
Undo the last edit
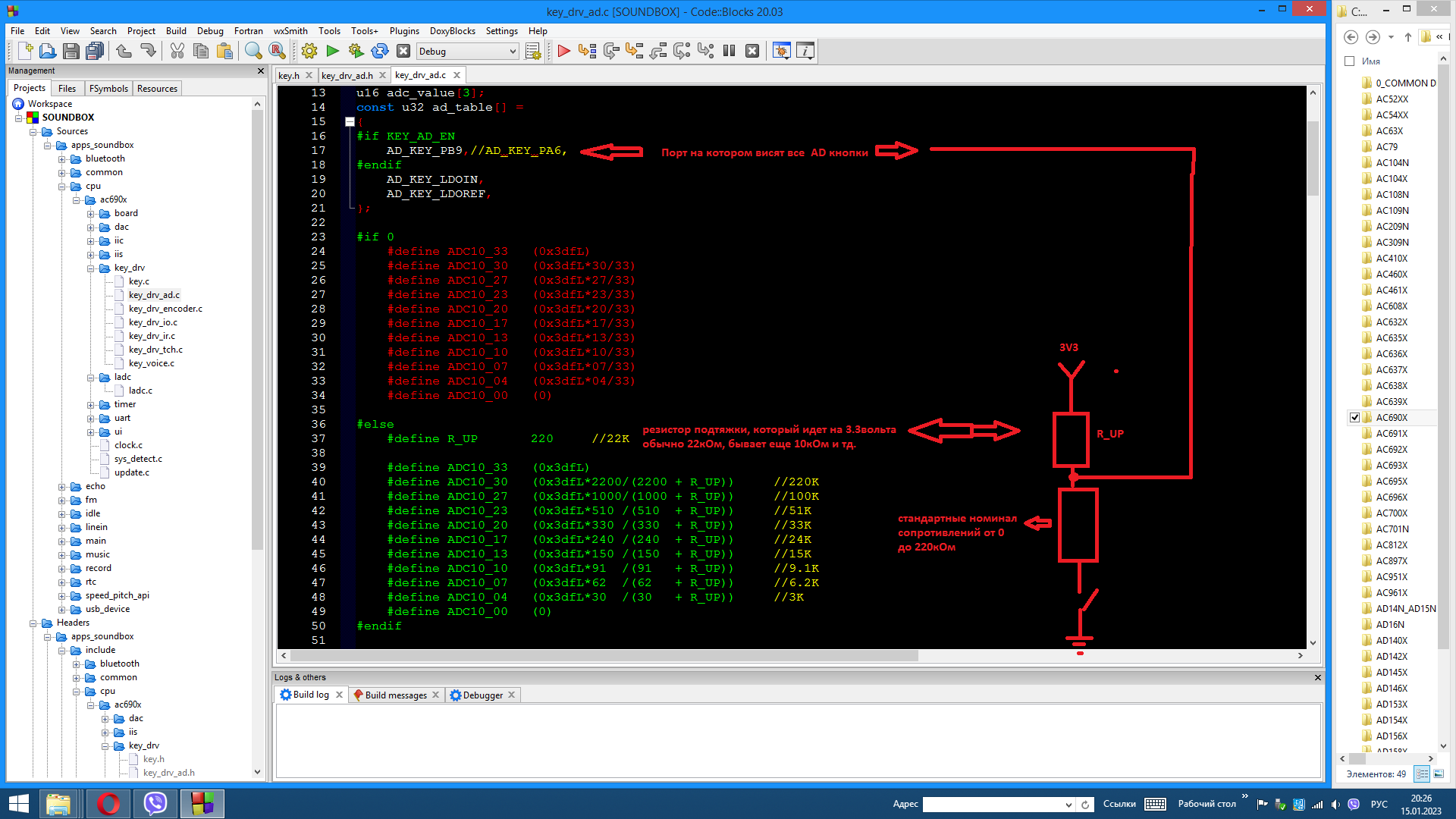(124, 51)
